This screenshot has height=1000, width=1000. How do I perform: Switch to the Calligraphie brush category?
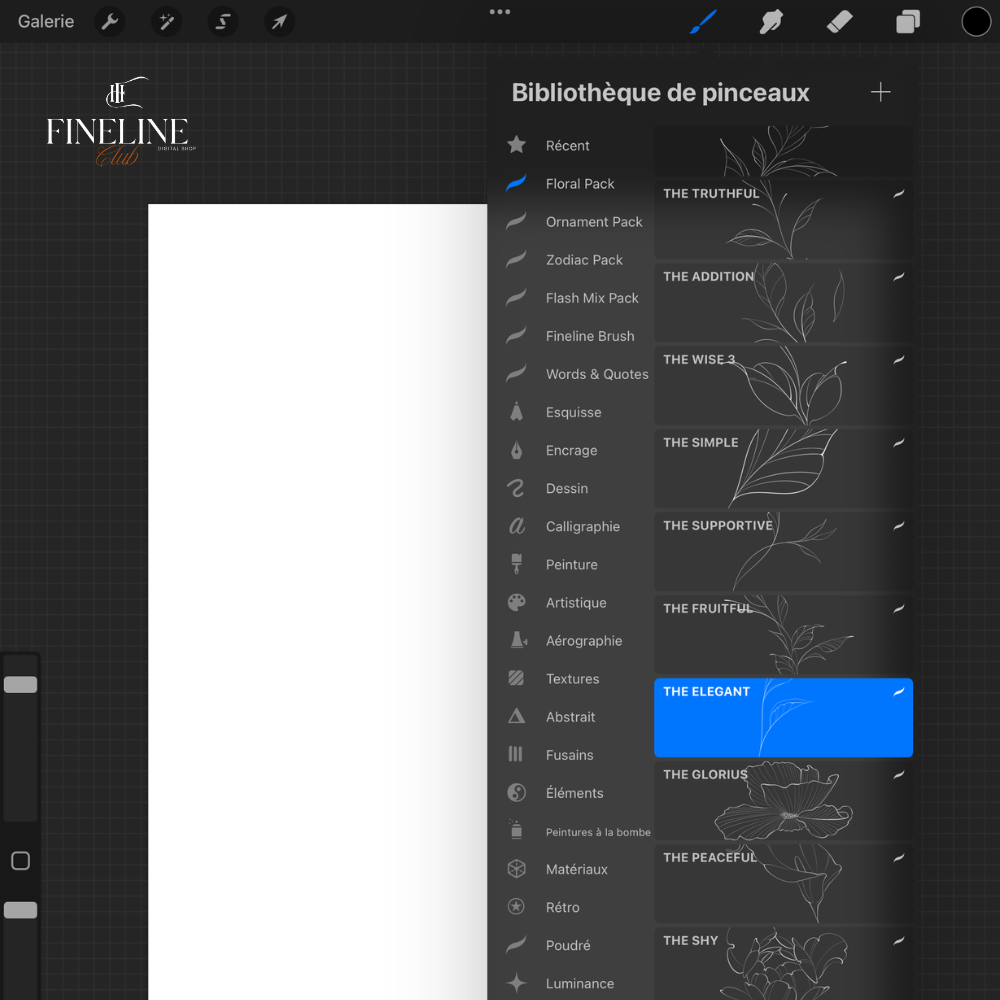click(x=582, y=527)
